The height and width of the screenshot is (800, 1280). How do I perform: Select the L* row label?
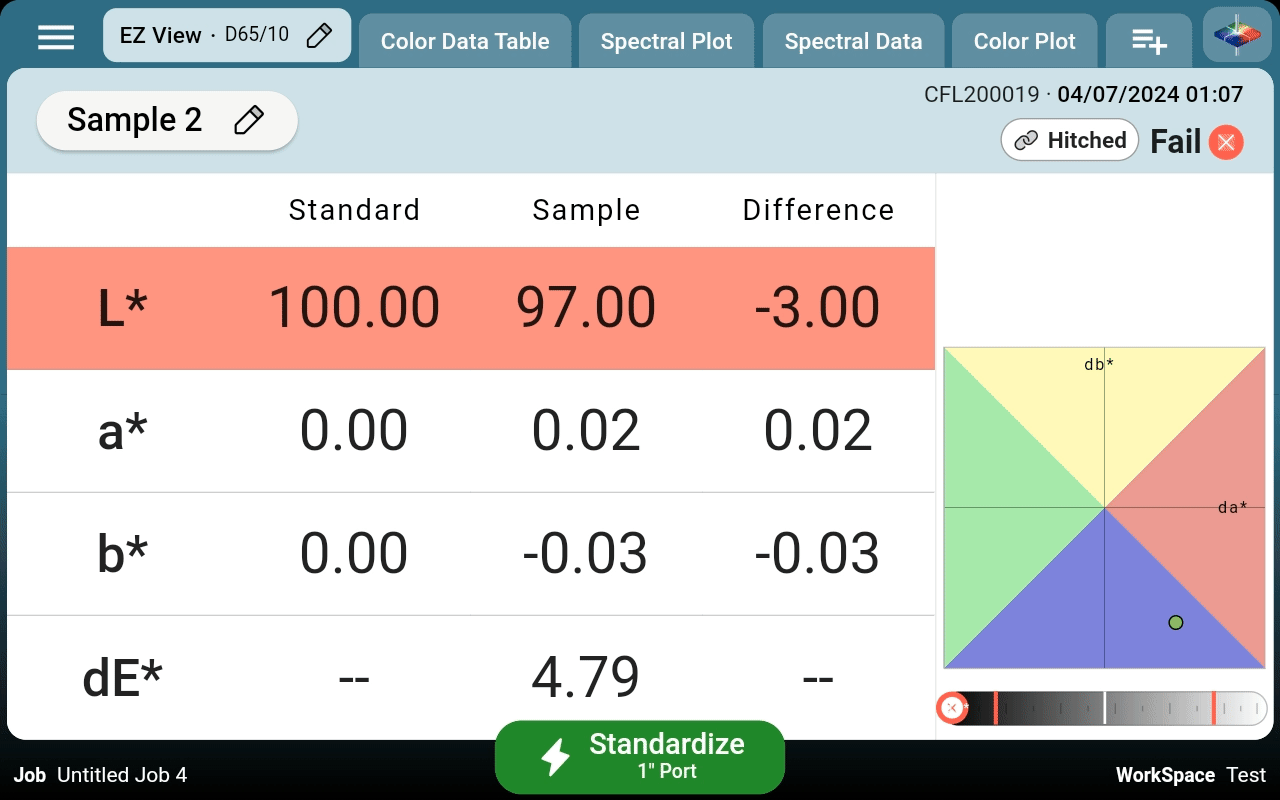click(123, 308)
